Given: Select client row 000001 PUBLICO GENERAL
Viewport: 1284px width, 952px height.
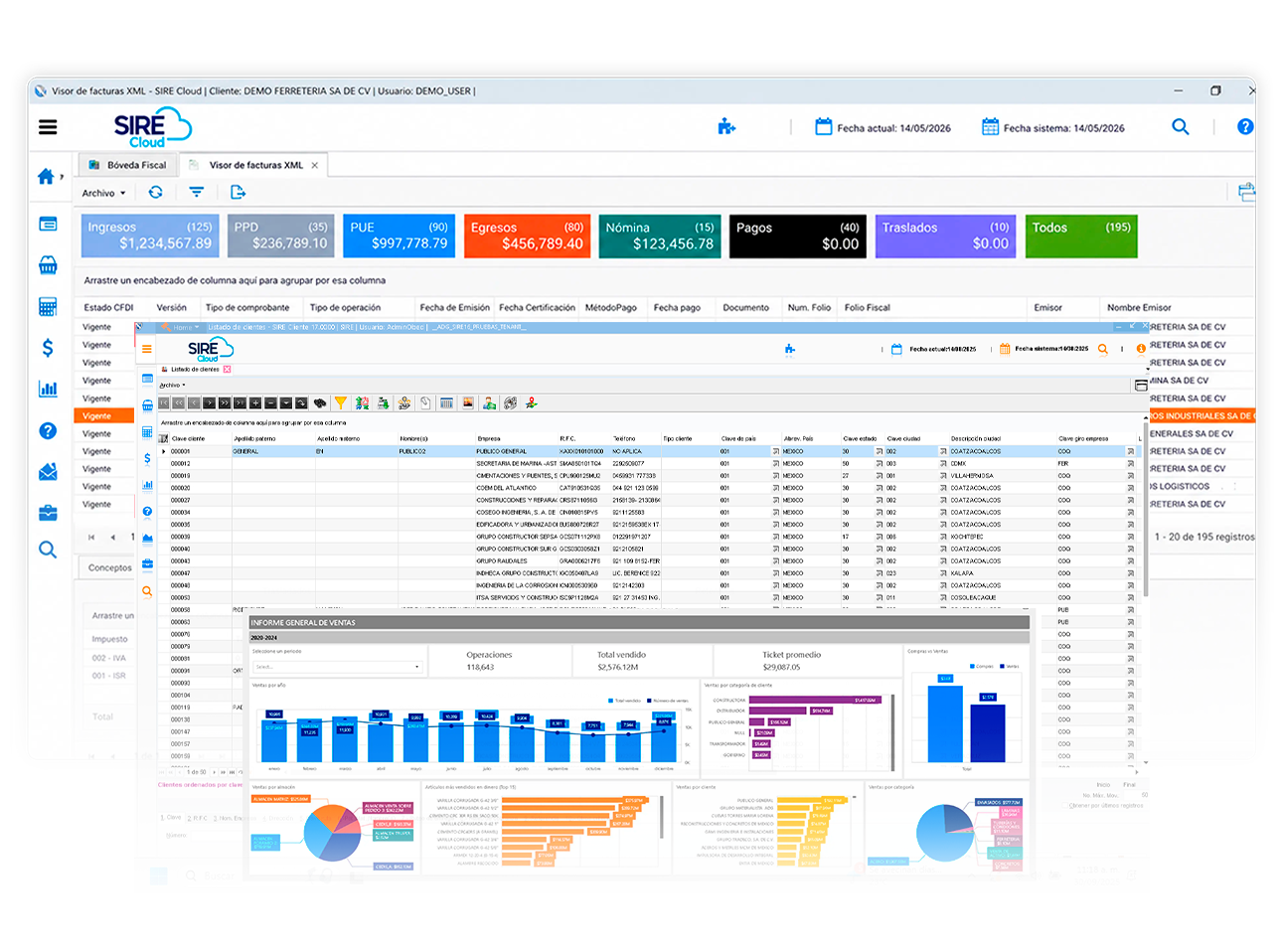Looking at the screenshot, I should coord(648,451).
